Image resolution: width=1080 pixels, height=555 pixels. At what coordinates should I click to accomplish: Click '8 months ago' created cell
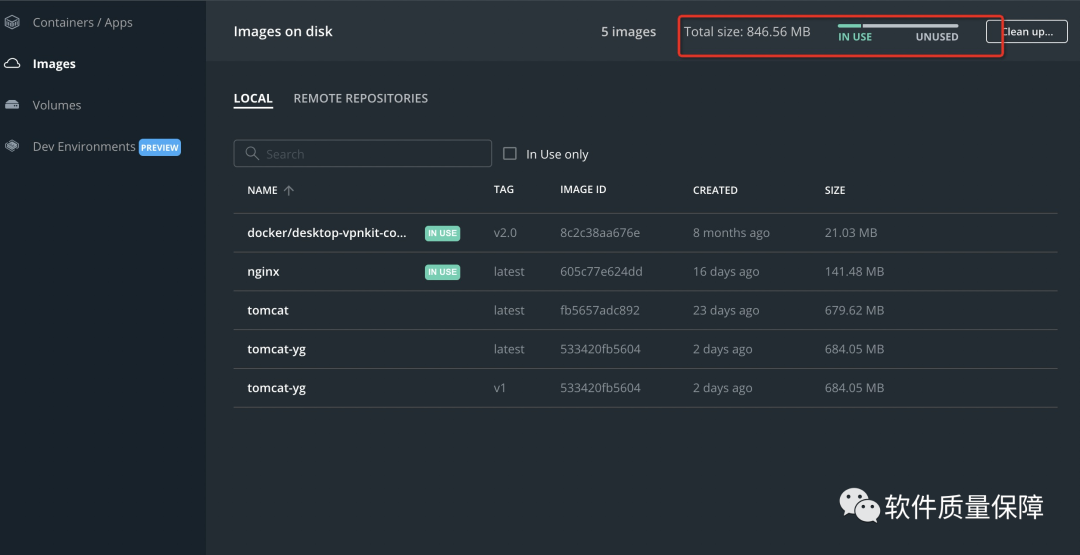coord(731,233)
